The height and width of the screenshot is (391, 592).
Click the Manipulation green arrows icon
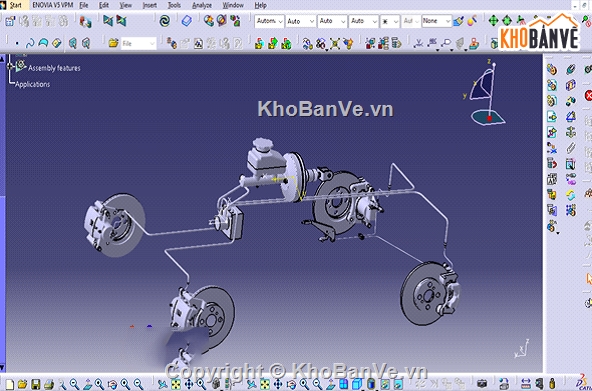click(x=493, y=21)
